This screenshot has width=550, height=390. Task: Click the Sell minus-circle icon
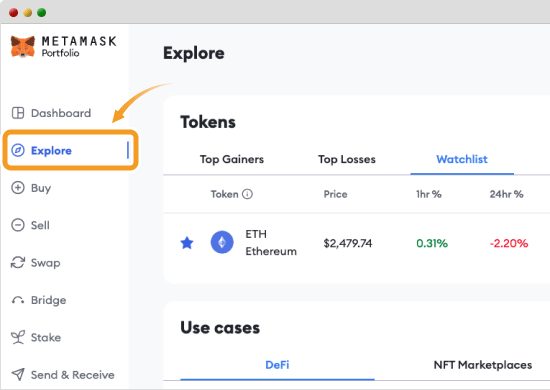pyautogui.click(x=18, y=225)
